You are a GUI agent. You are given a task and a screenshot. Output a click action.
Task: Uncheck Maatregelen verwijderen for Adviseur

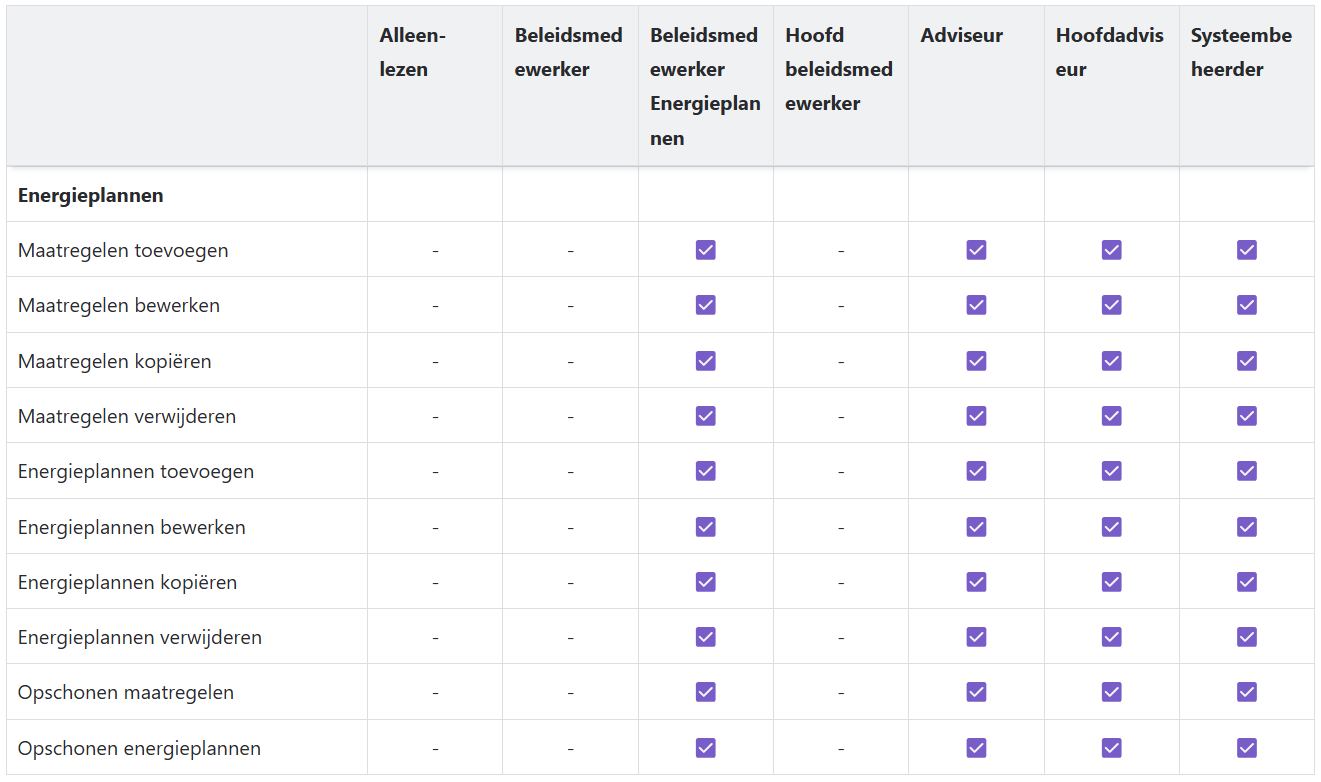click(x=976, y=416)
